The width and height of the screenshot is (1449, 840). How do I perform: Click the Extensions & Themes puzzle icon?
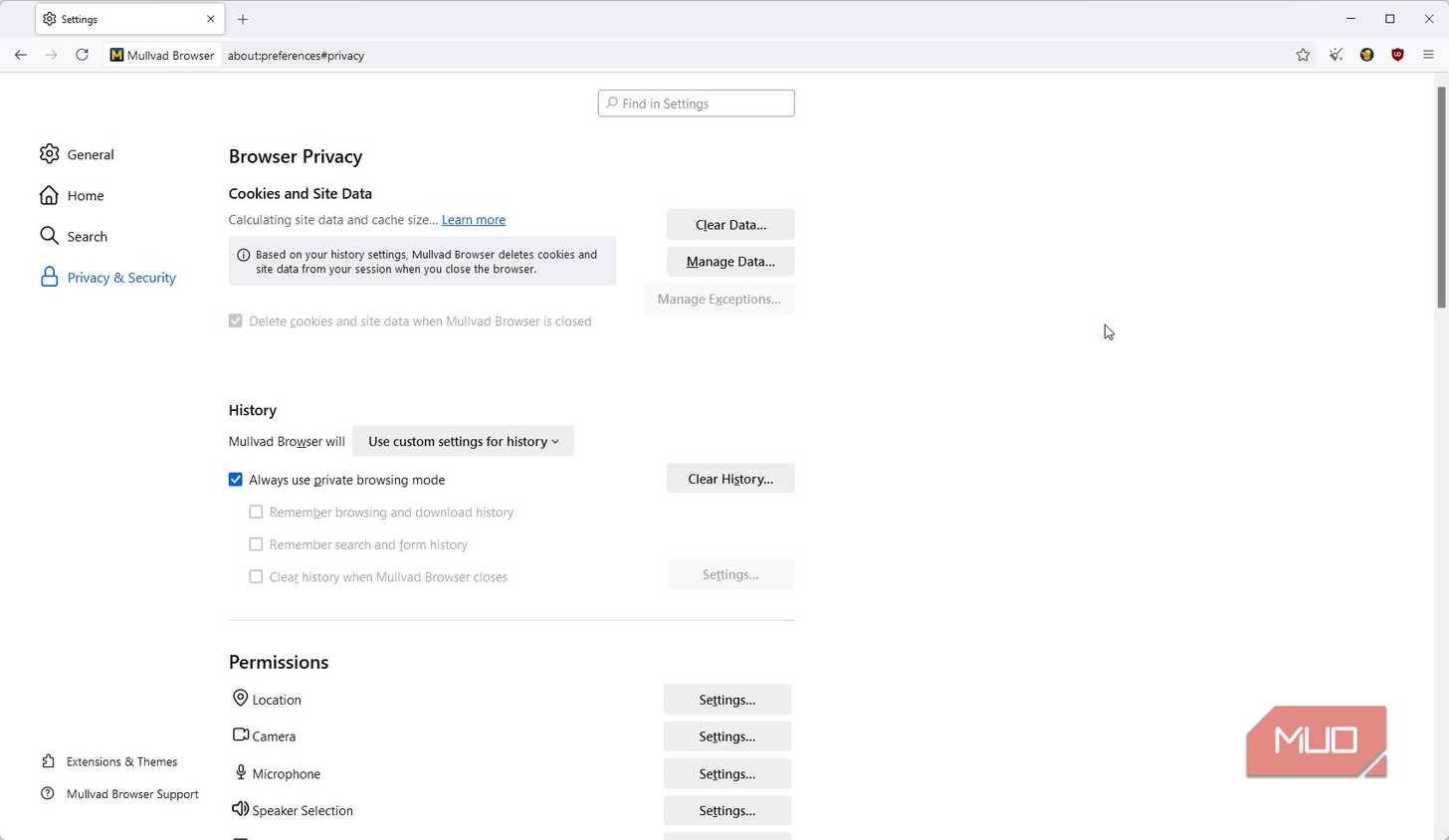click(48, 761)
